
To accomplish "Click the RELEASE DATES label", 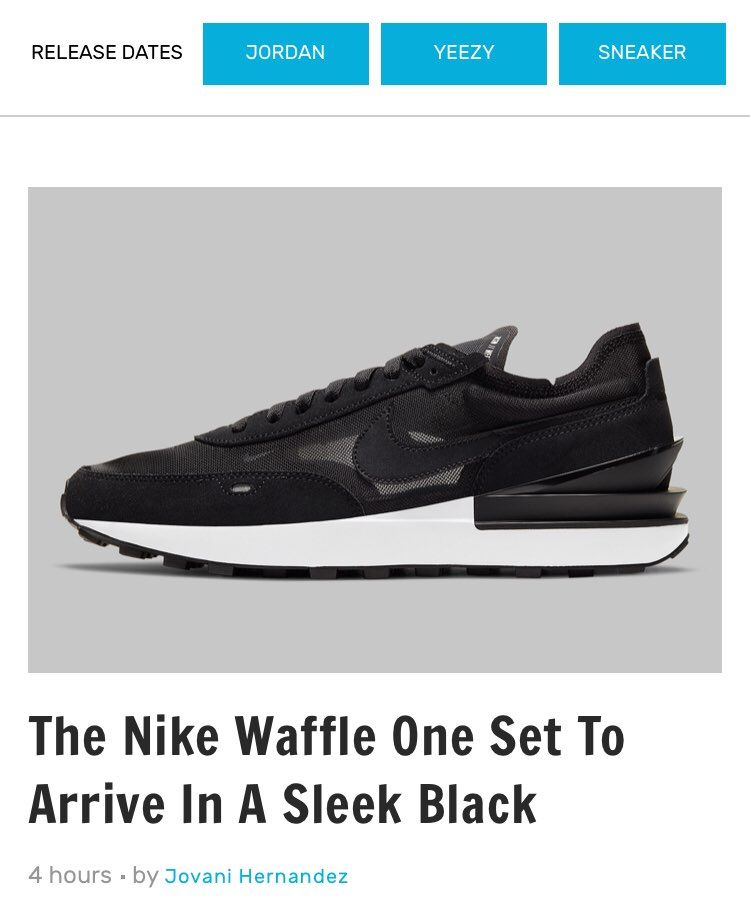I will pyautogui.click(x=107, y=53).
